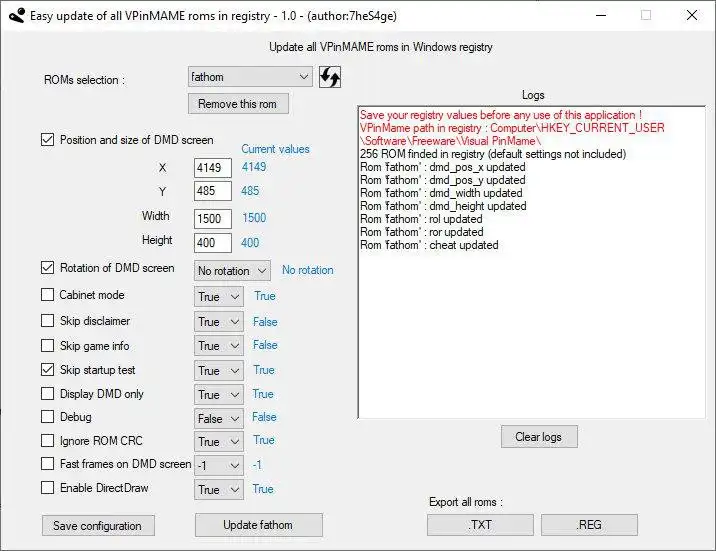Click the Clear logs button
Viewport: 716px width, 551px height.
tap(539, 437)
